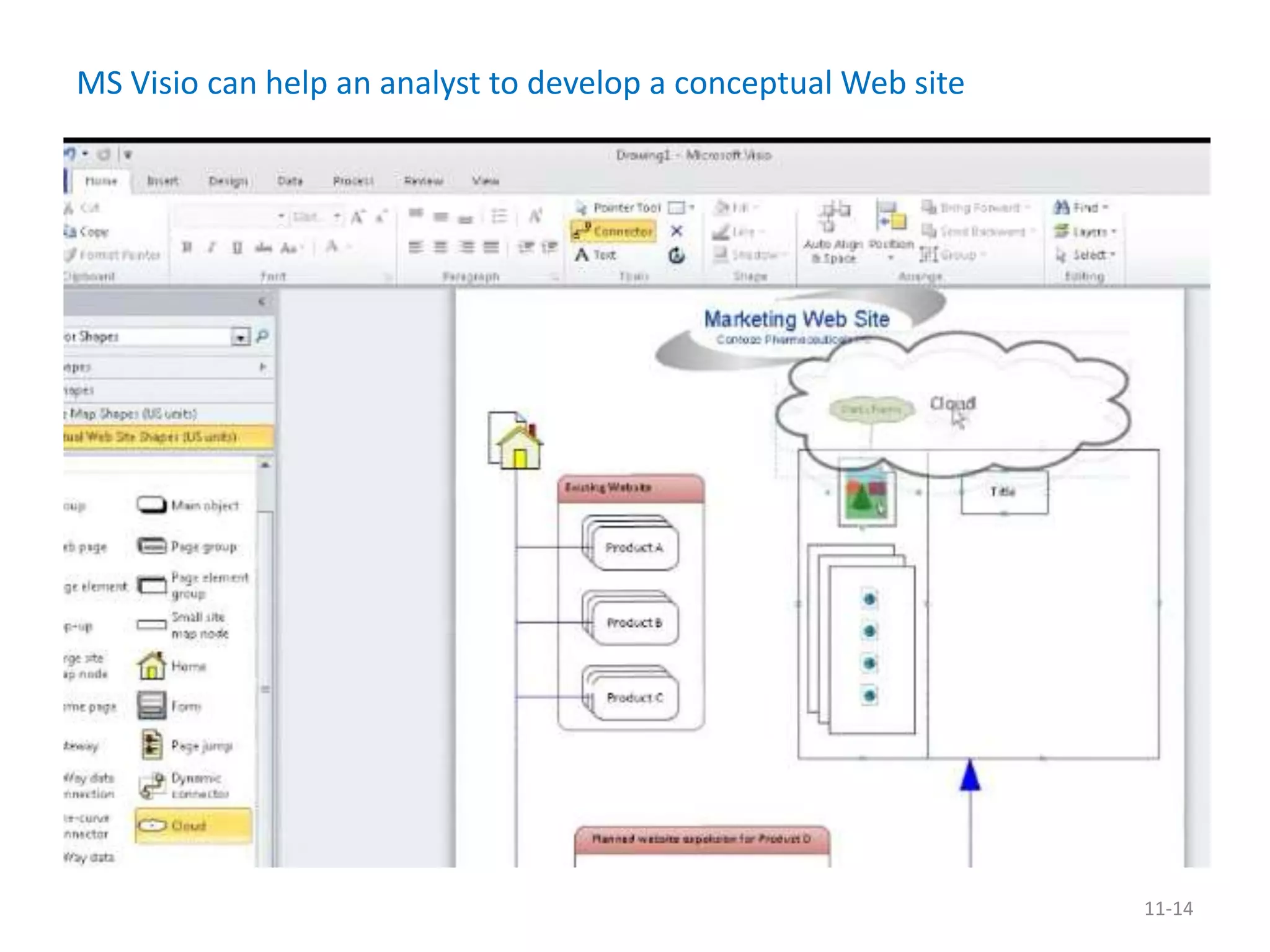
Task: Open the Data ribbon tab
Action: [x=290, y=180]
